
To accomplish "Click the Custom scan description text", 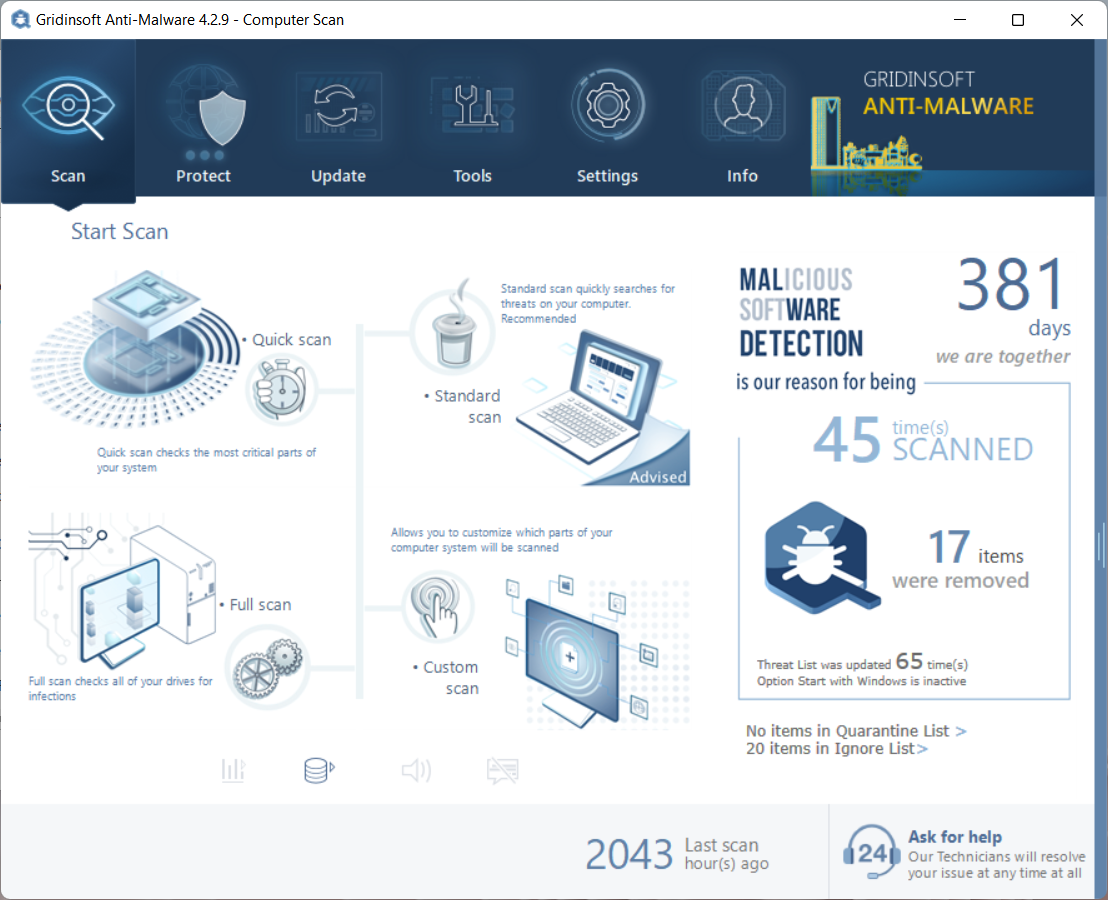I will (x=502, y=540).
